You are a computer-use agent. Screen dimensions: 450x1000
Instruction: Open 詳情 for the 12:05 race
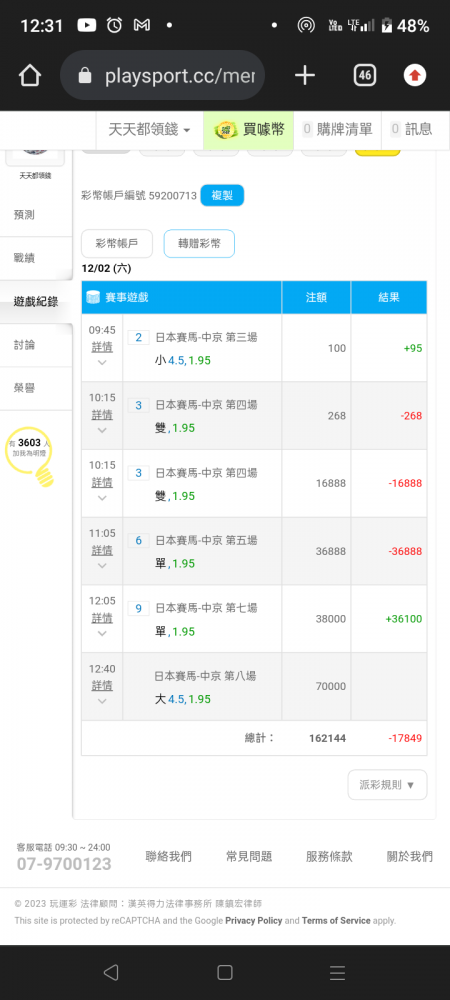pyautogui.click(x=102, y=618)
